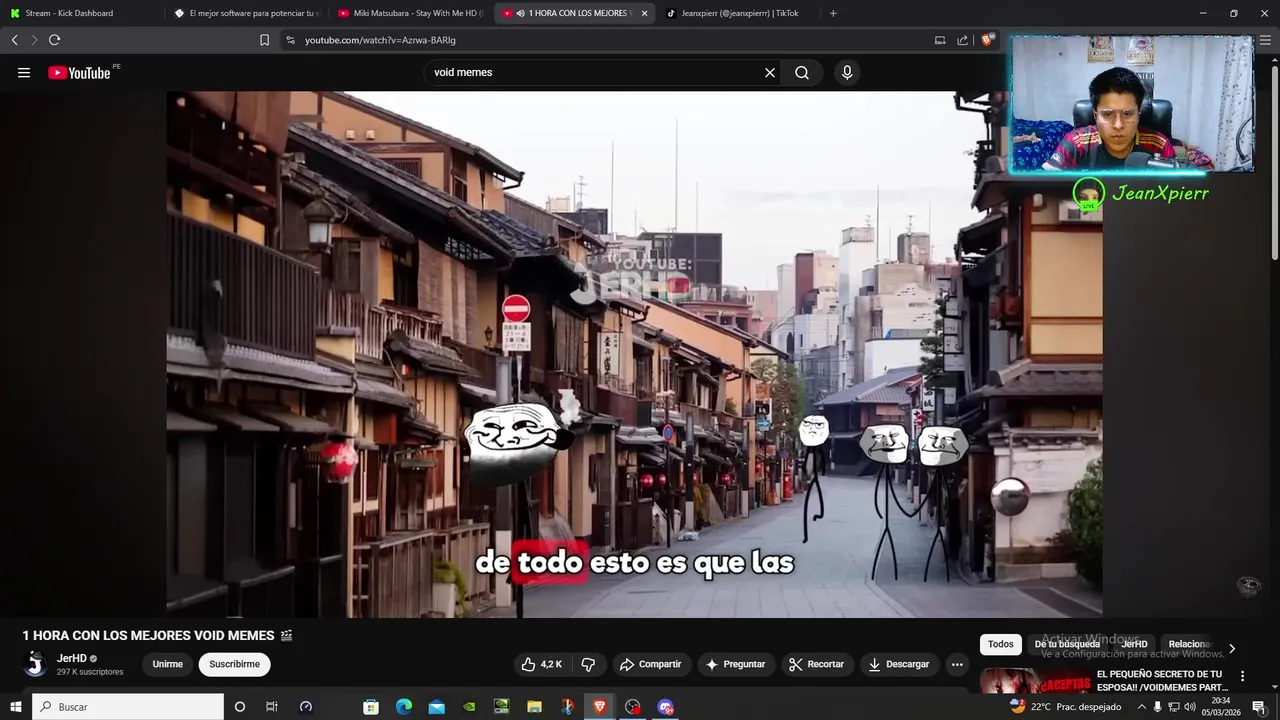Open volume control in system tray
The image size is (1280, 720).
point(1190,707)
